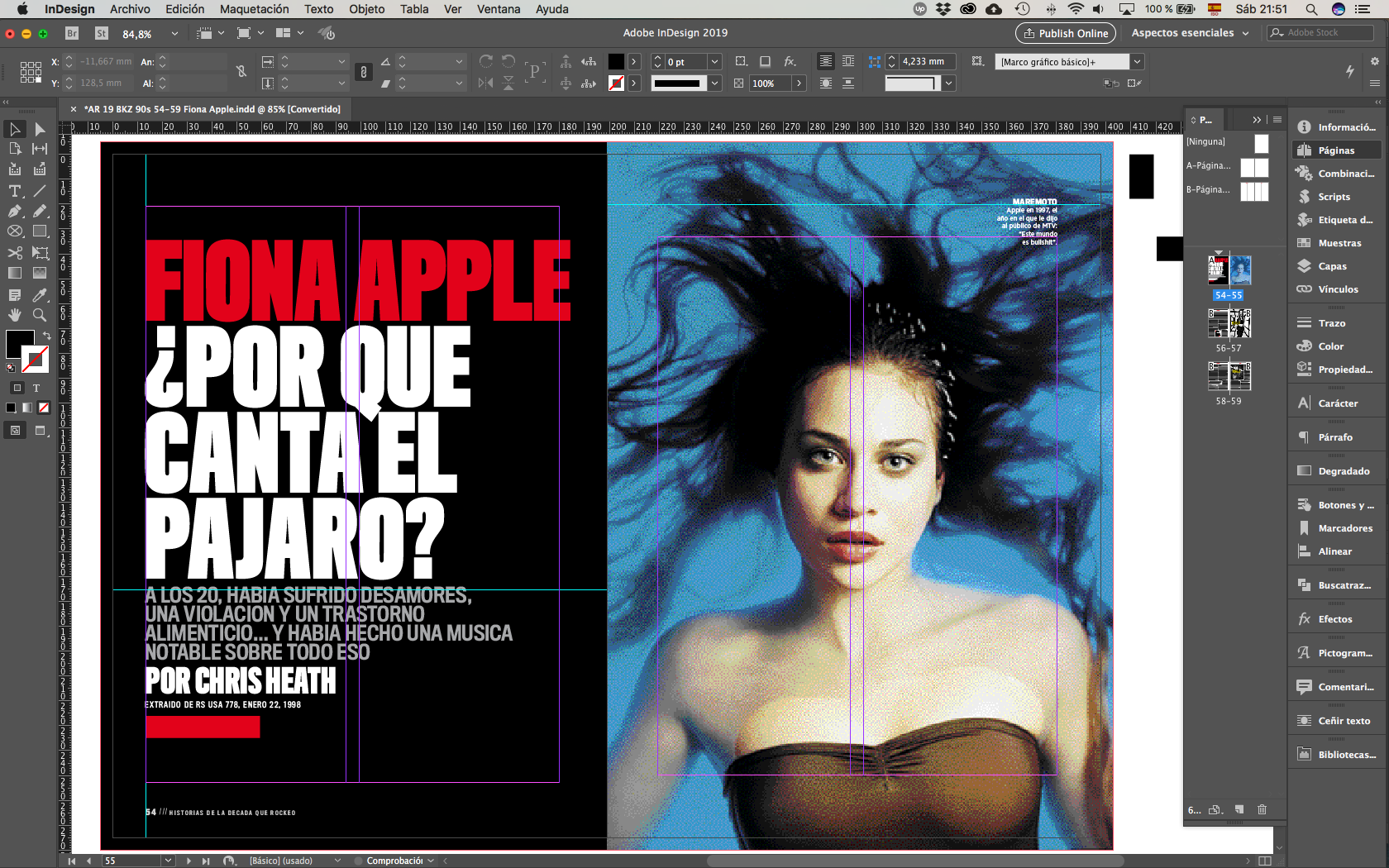Select the Type tool
Screen dimensions: 1389x868
pos(15,191)
